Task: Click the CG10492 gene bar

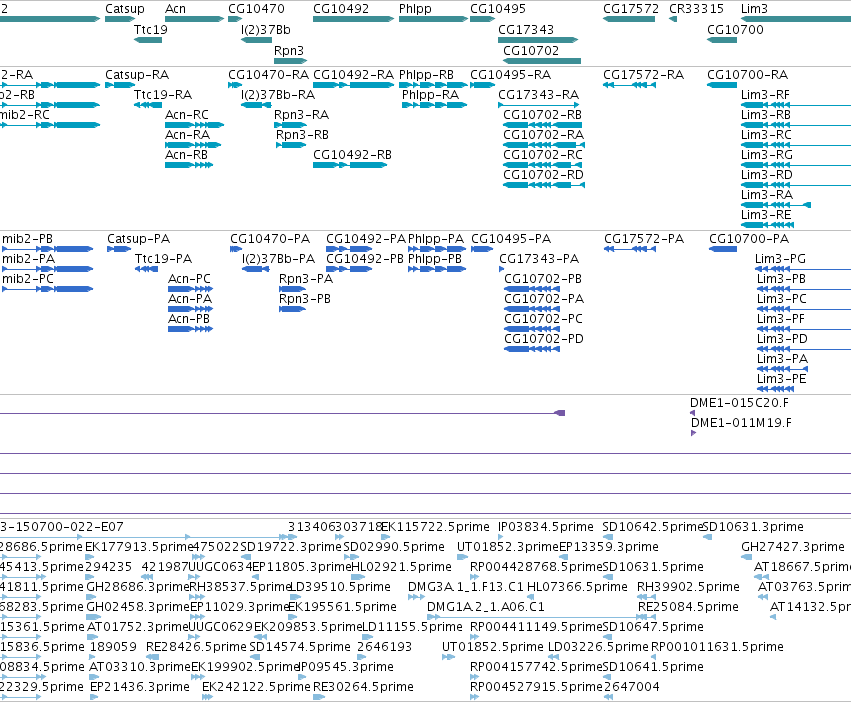Action: point(353,19)
